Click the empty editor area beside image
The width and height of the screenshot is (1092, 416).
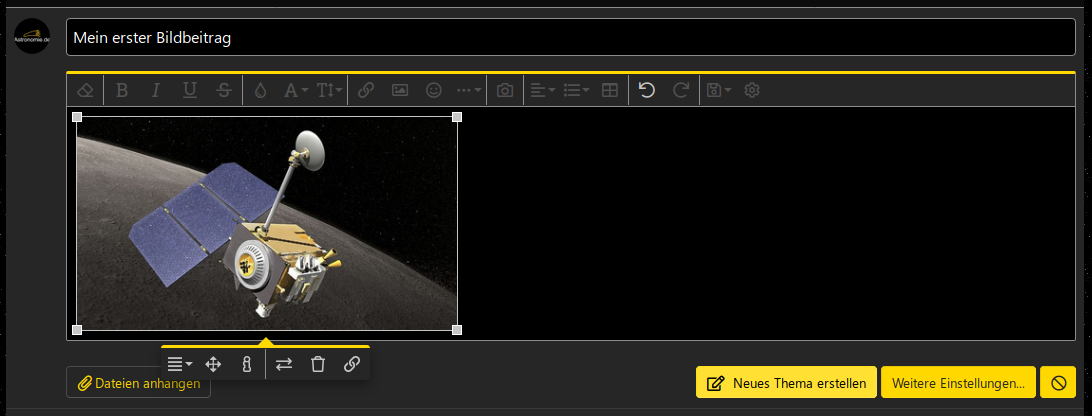pyautogui.click(x=766, y=223)
